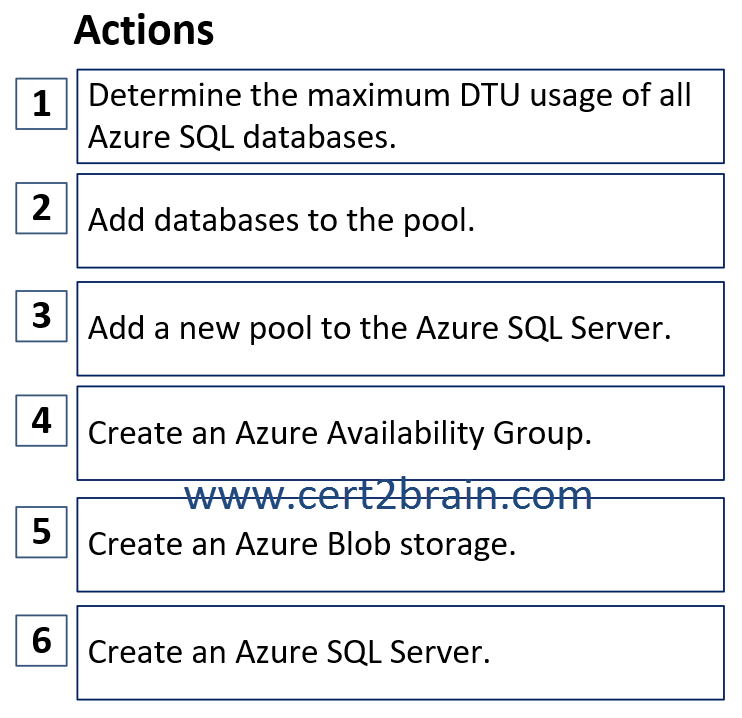Open the www.cert2brain.com watermark link
742x718 pixels.
coord(388,496)
